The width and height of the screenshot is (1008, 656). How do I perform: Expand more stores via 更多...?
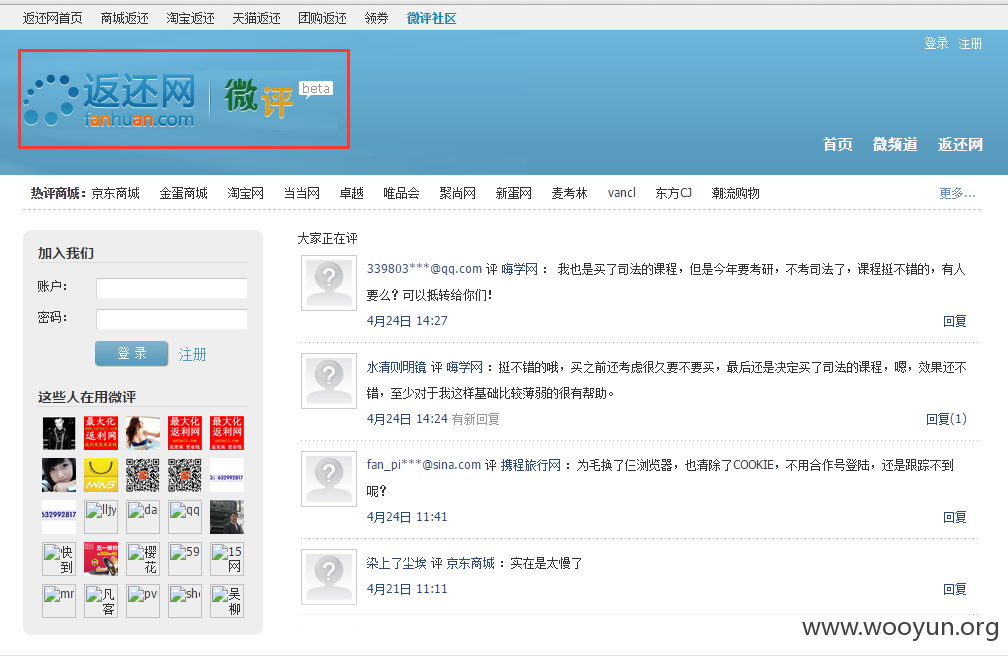coord(957,193)
